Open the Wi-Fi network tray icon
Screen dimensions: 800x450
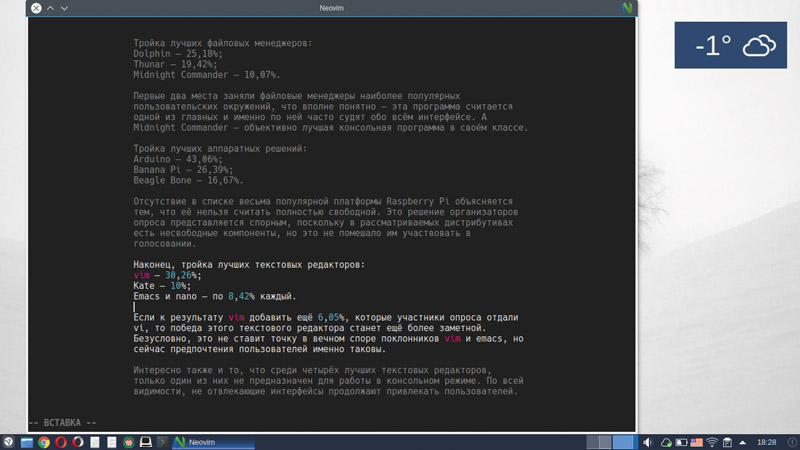pos(712,442)
